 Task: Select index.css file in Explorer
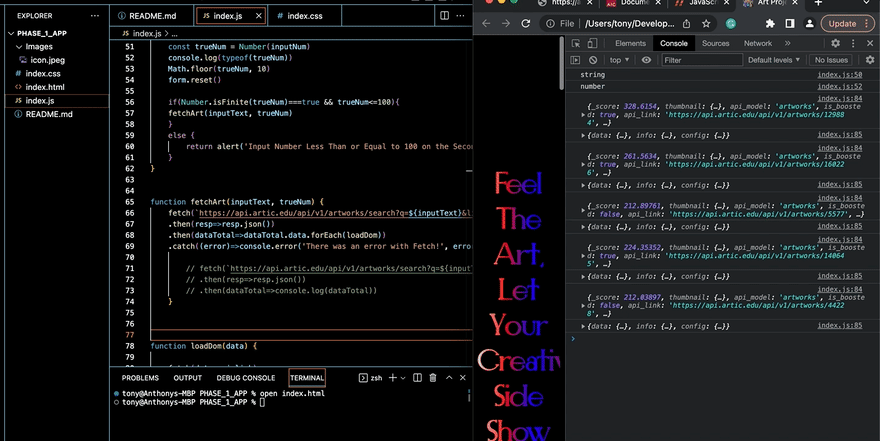pos(43,74)
